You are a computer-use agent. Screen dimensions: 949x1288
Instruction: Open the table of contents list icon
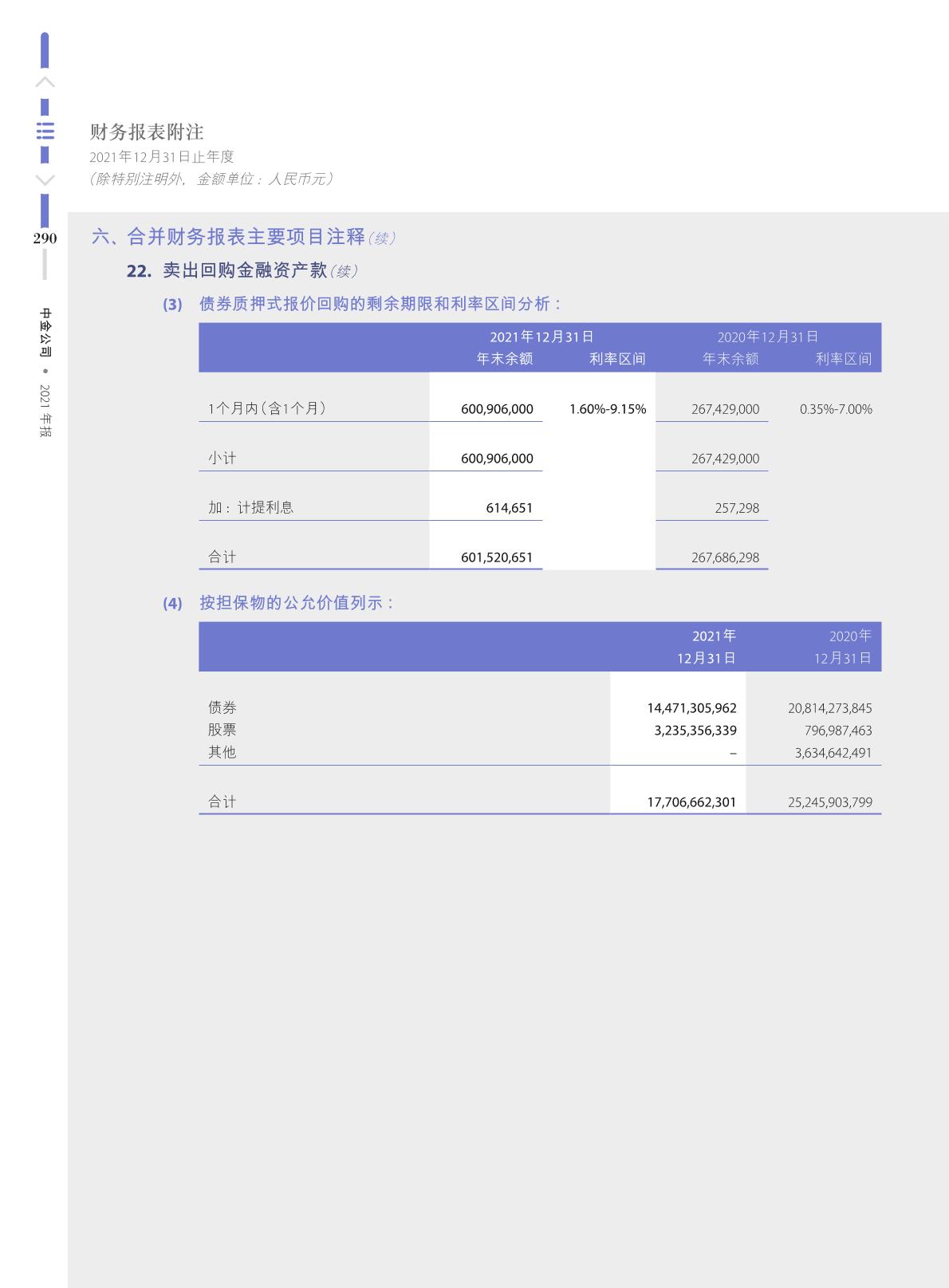(x=45, y=132)
